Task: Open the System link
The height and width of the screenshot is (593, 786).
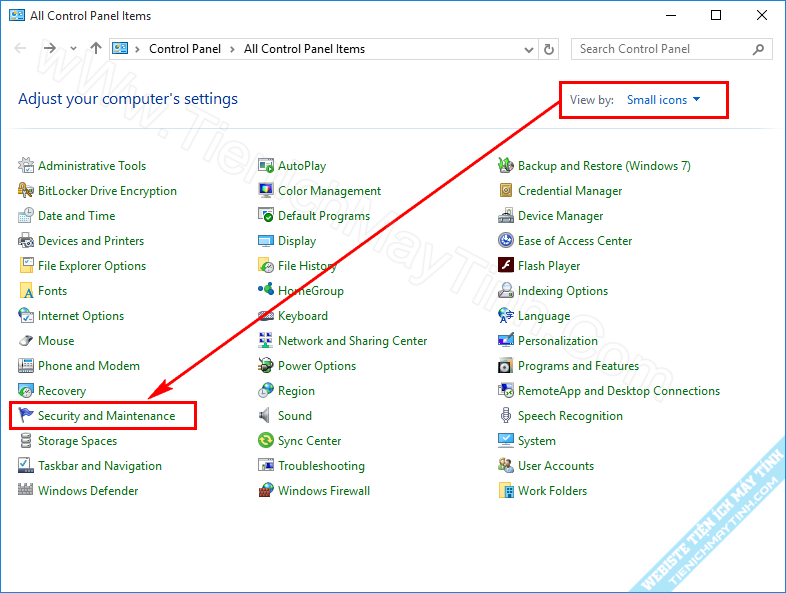Action: tap(536, 441)
